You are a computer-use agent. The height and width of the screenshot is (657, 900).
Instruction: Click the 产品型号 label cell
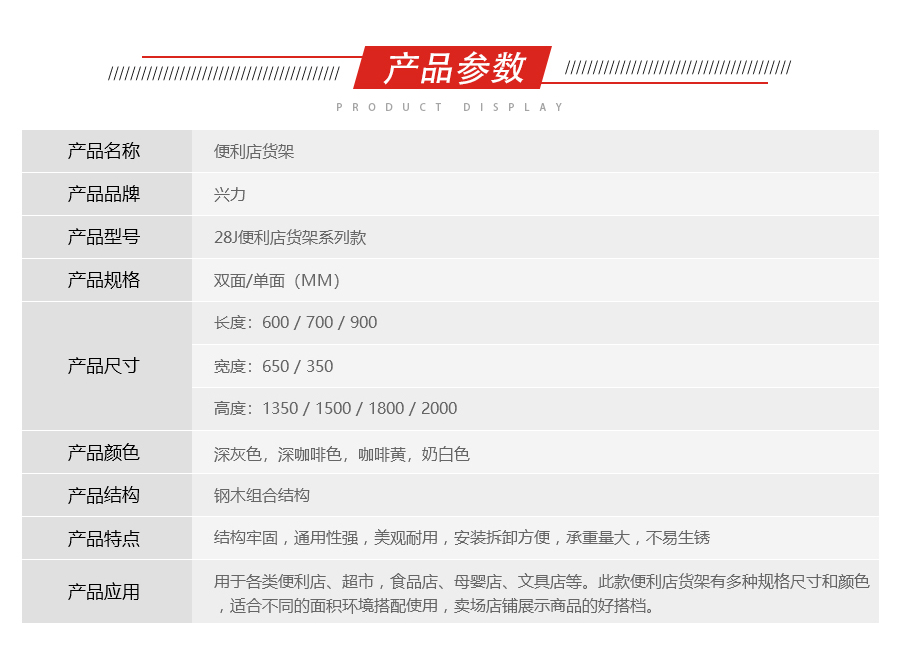tap(107, 237)
